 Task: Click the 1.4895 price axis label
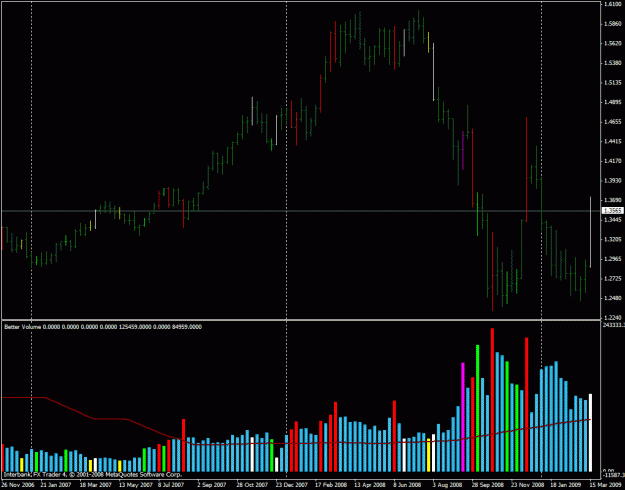click(613, 102)
